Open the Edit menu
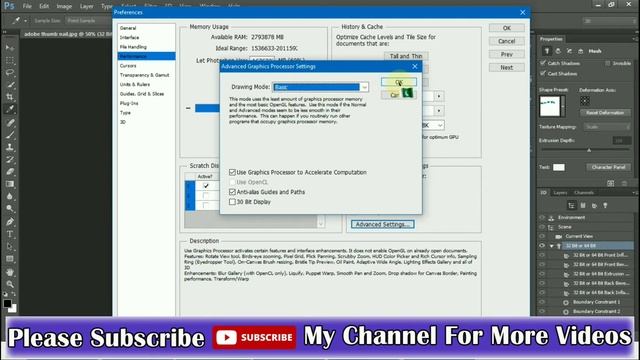Screen dimensions: 640x360 coord(44,6)
